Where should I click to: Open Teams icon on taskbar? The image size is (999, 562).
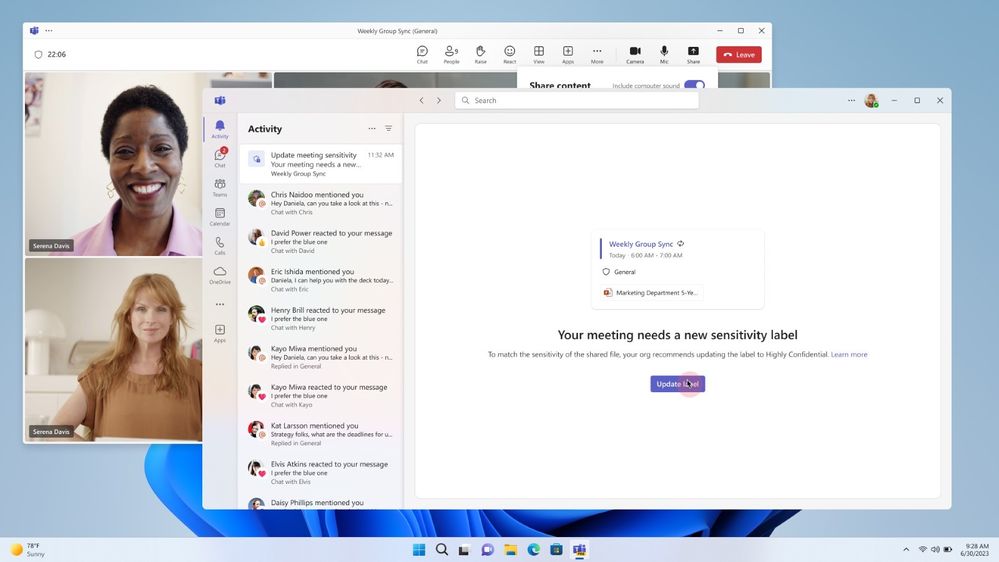579,549
